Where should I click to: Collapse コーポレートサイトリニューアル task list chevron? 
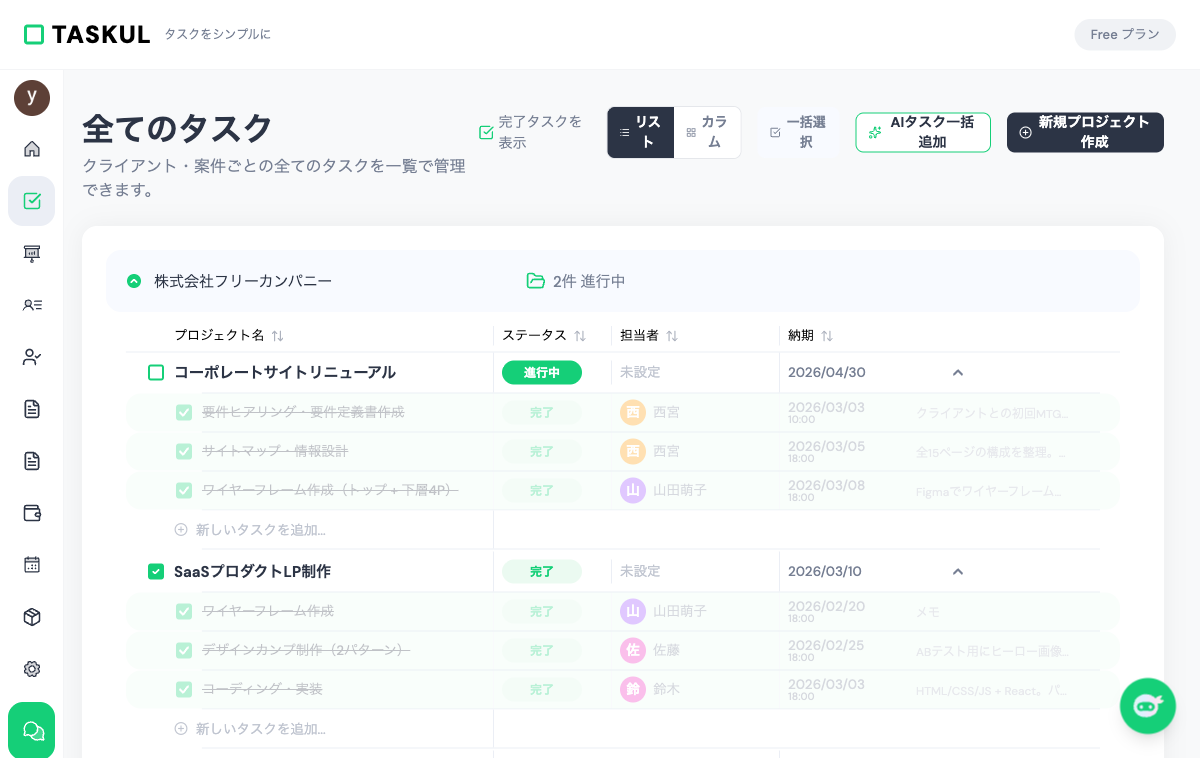coord(957,373)
